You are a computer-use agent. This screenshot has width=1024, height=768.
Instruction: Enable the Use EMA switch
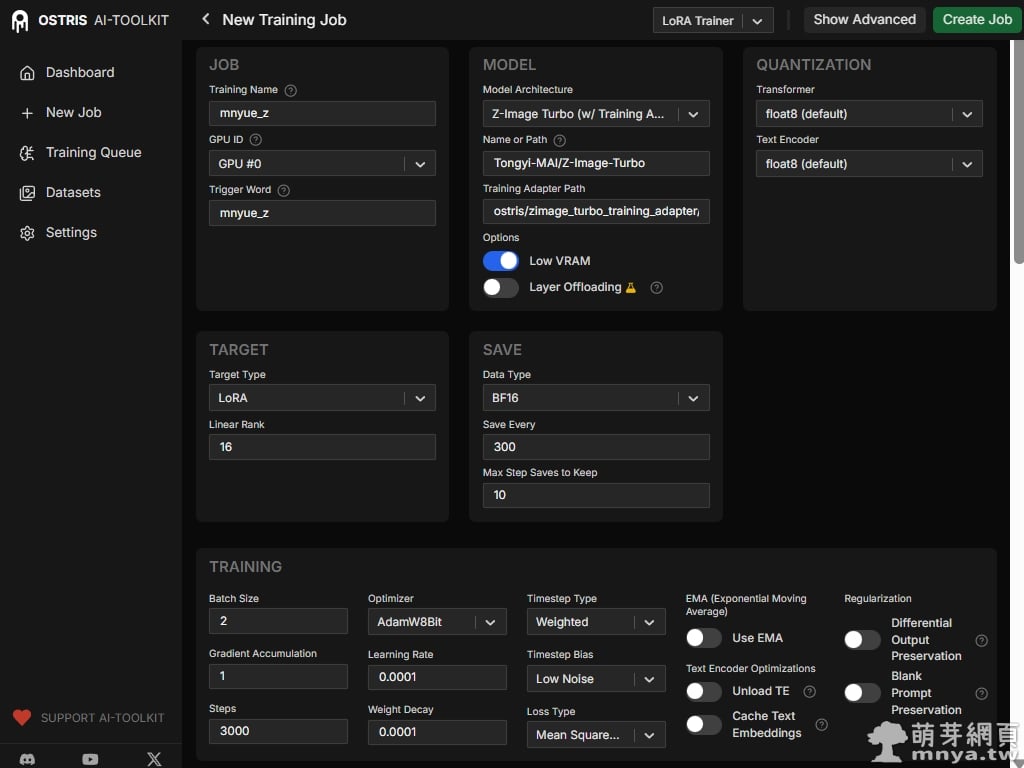704,638
